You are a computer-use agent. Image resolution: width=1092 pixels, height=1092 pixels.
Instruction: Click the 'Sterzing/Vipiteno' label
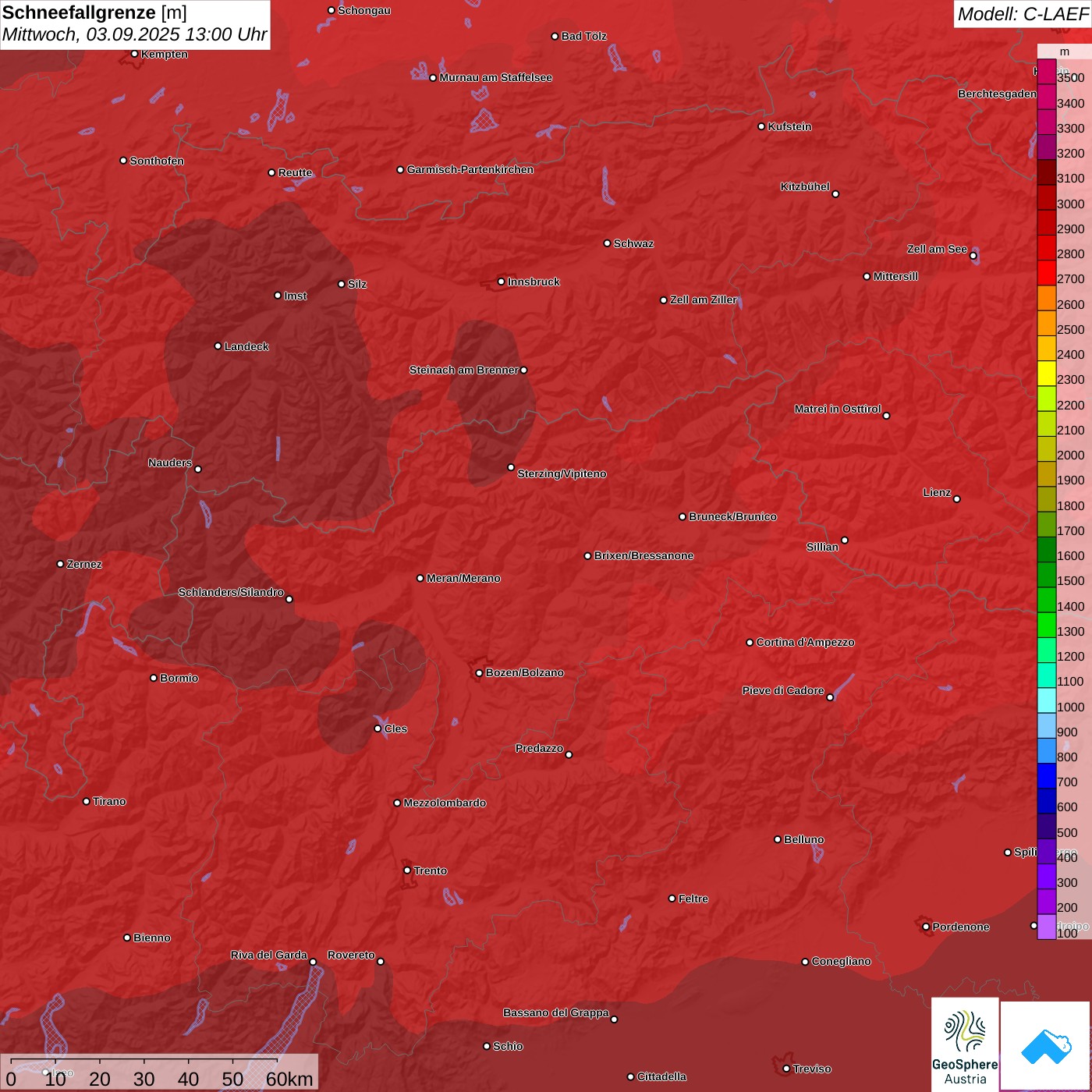coord(562,473)
